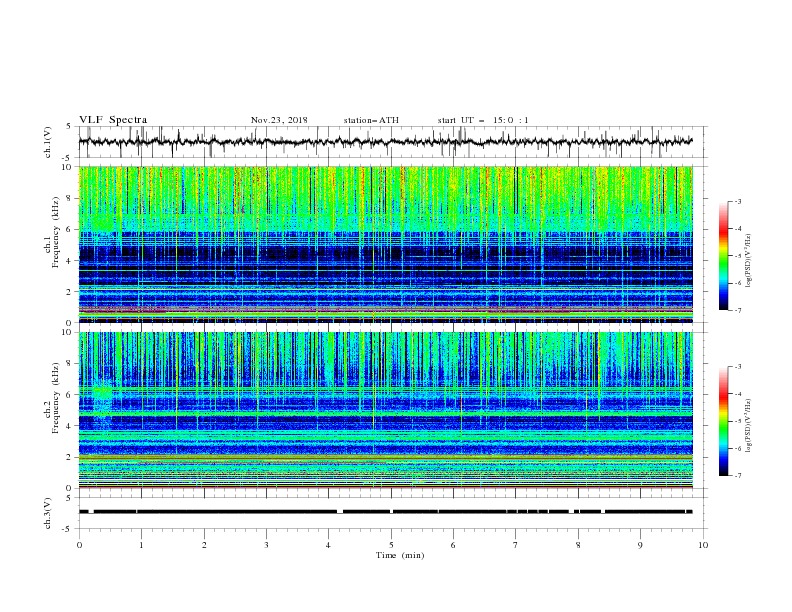The image size is (792, 612).
Task: Click the ch.2 frequency tick "8"
Action: tap(70, 364)
